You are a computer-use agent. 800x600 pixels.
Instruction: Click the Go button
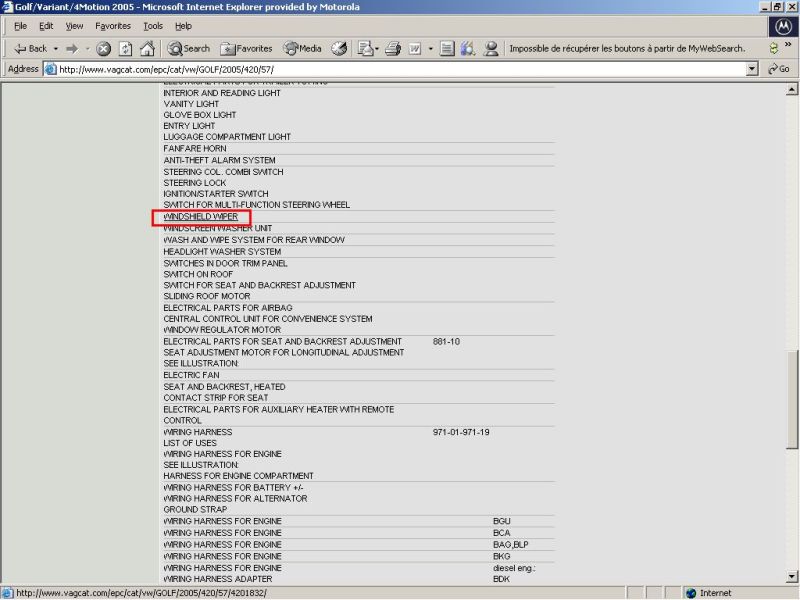pyautogui.click(x=779, y=69)
